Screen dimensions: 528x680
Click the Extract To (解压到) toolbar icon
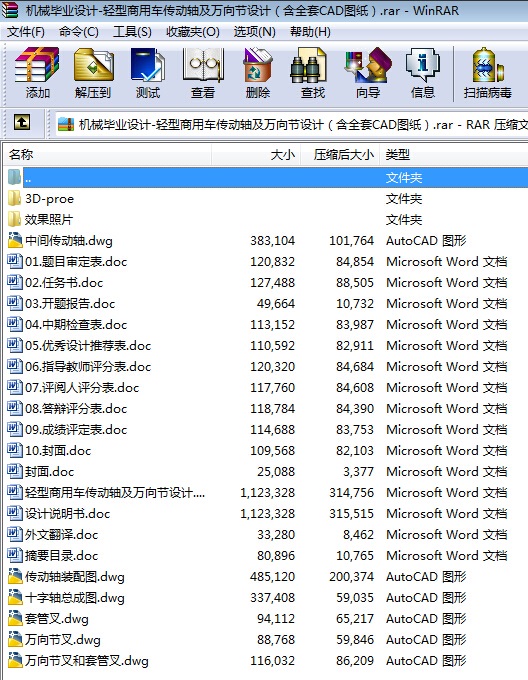point(93,72)
